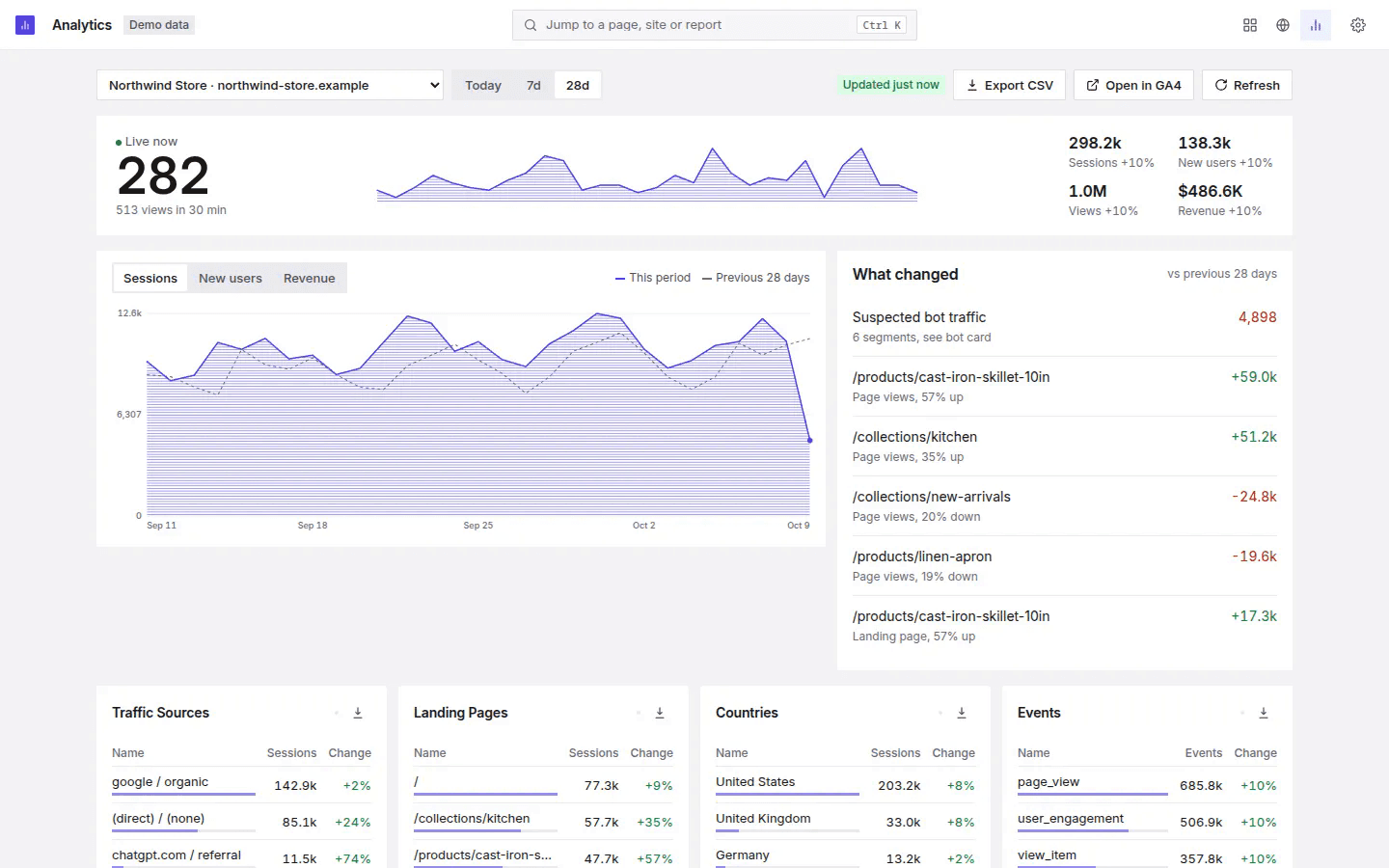Select the bar chart analytics icon
1389x868 pixels.
pos(1316,25)
